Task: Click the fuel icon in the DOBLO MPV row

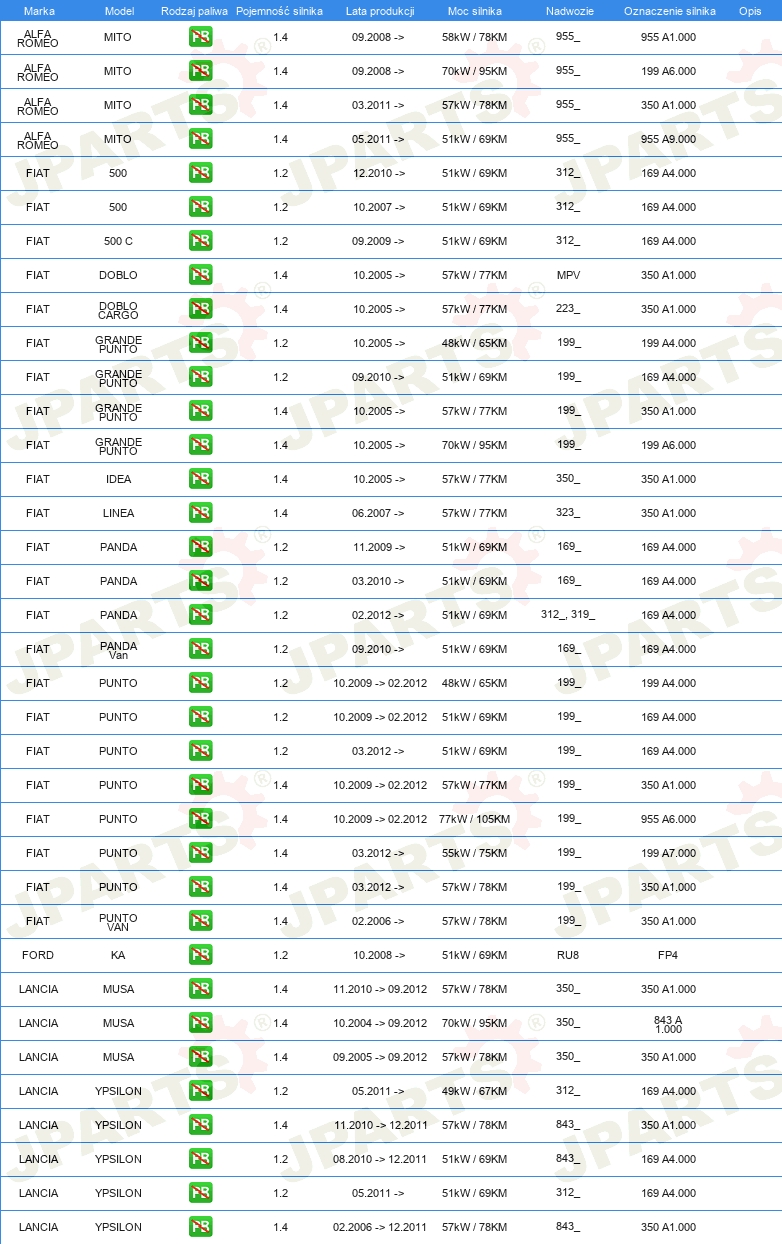Action: tap(200, 275)
